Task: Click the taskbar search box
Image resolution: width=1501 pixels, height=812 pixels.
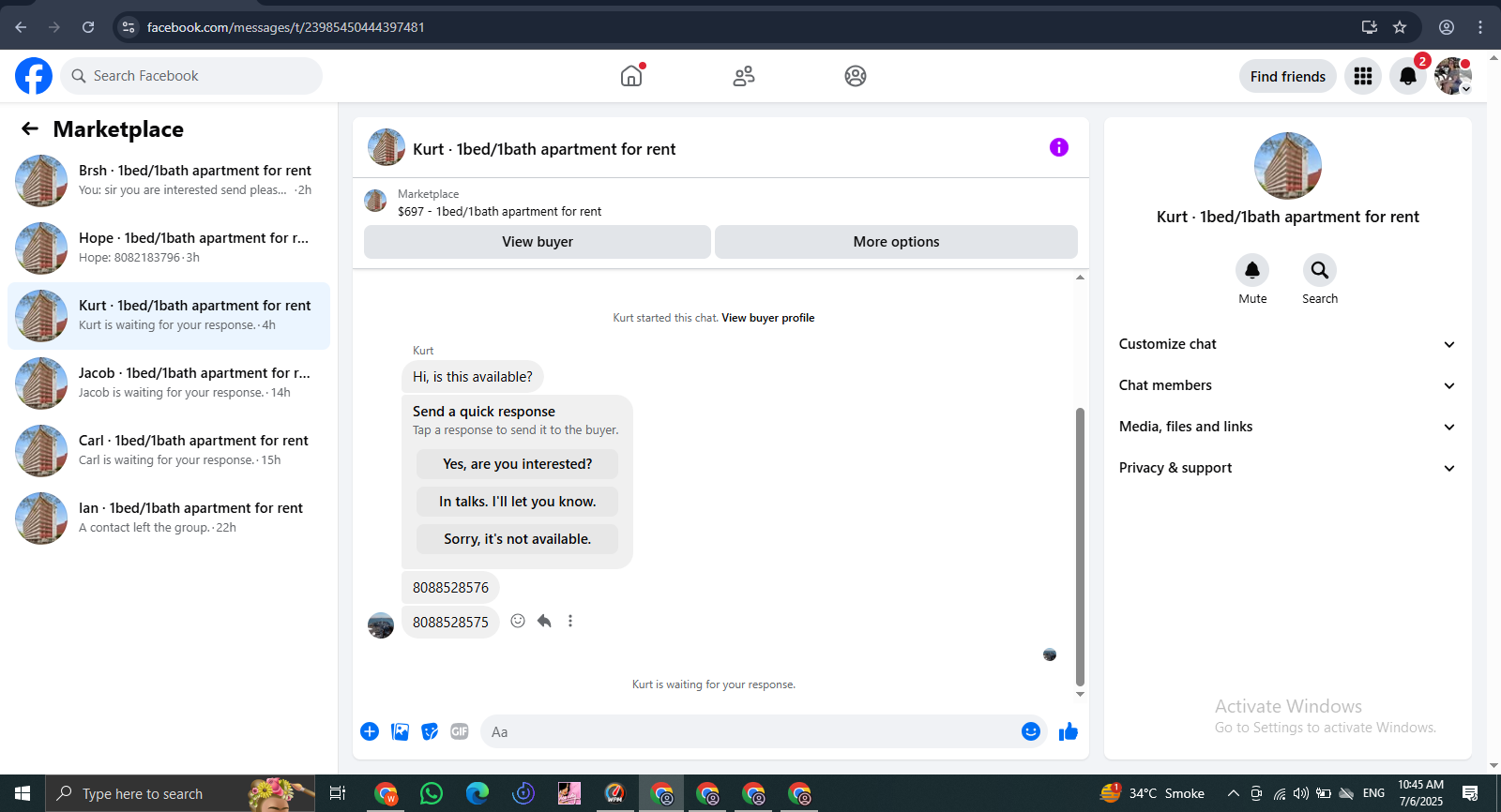Action: click(180, 793)
